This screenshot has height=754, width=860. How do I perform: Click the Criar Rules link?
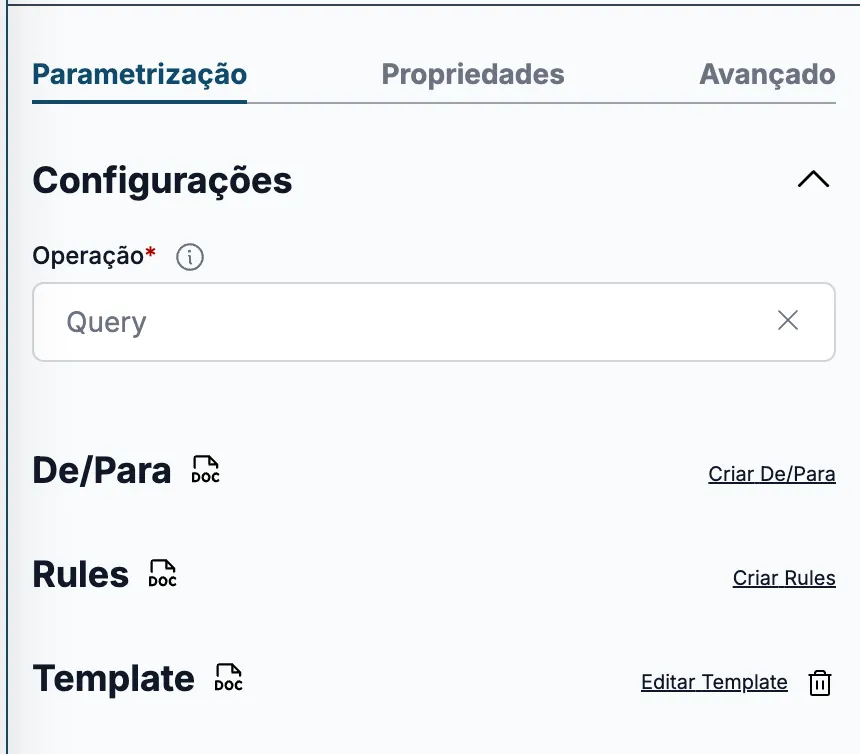click(784, 578)
